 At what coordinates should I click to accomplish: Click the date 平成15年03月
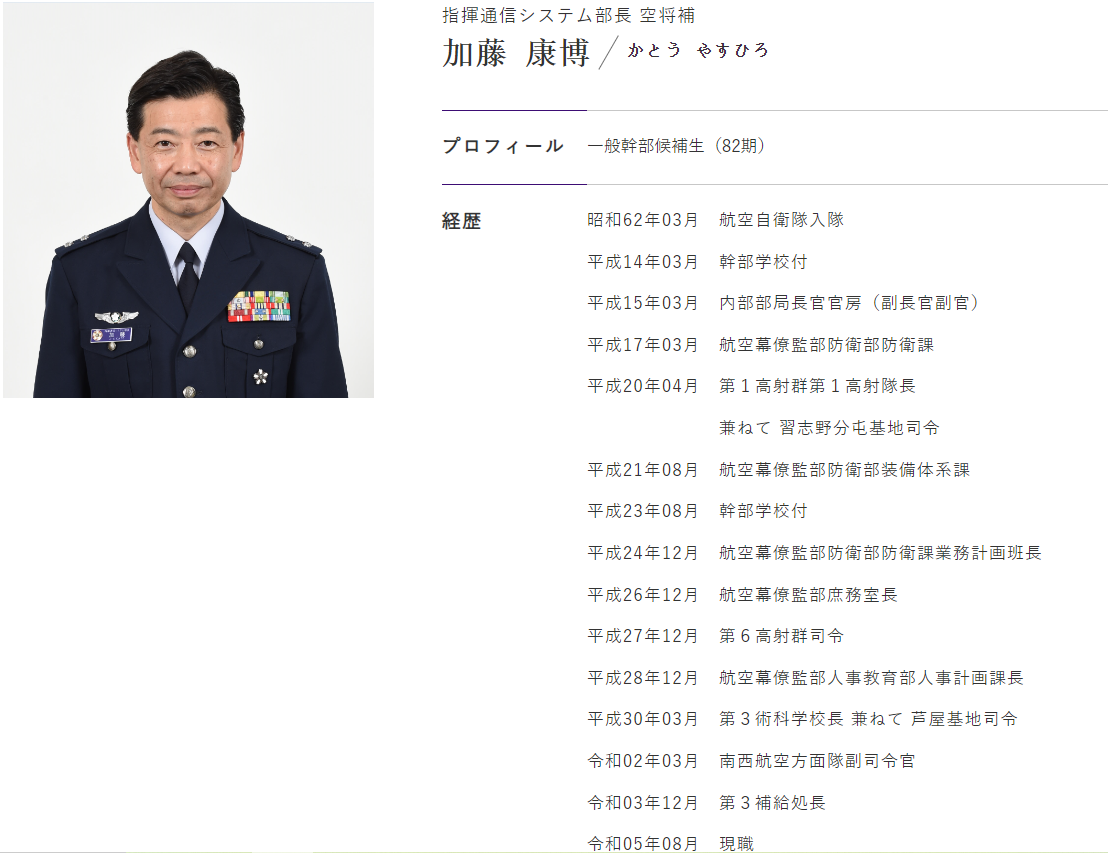tap(642, 303)
